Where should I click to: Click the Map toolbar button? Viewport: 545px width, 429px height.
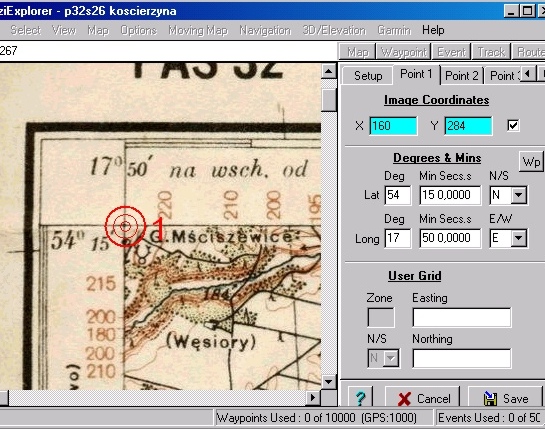357,52
